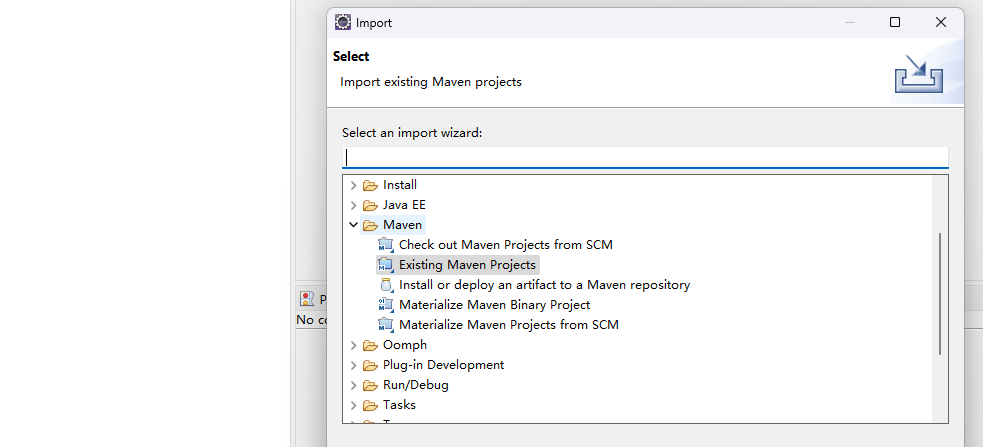Select the Java EE tree label
Screen dimensions: 983x447
404,205
